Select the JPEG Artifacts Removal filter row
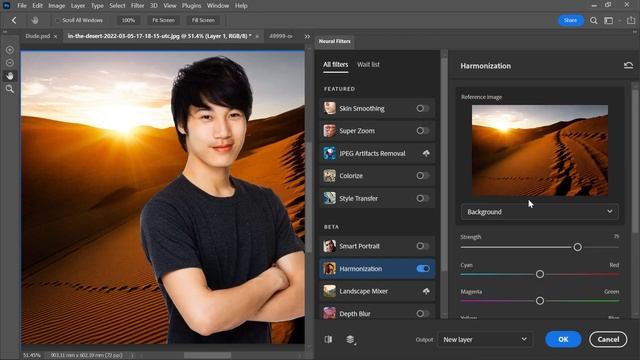The image size is (640, 360). 377,153
